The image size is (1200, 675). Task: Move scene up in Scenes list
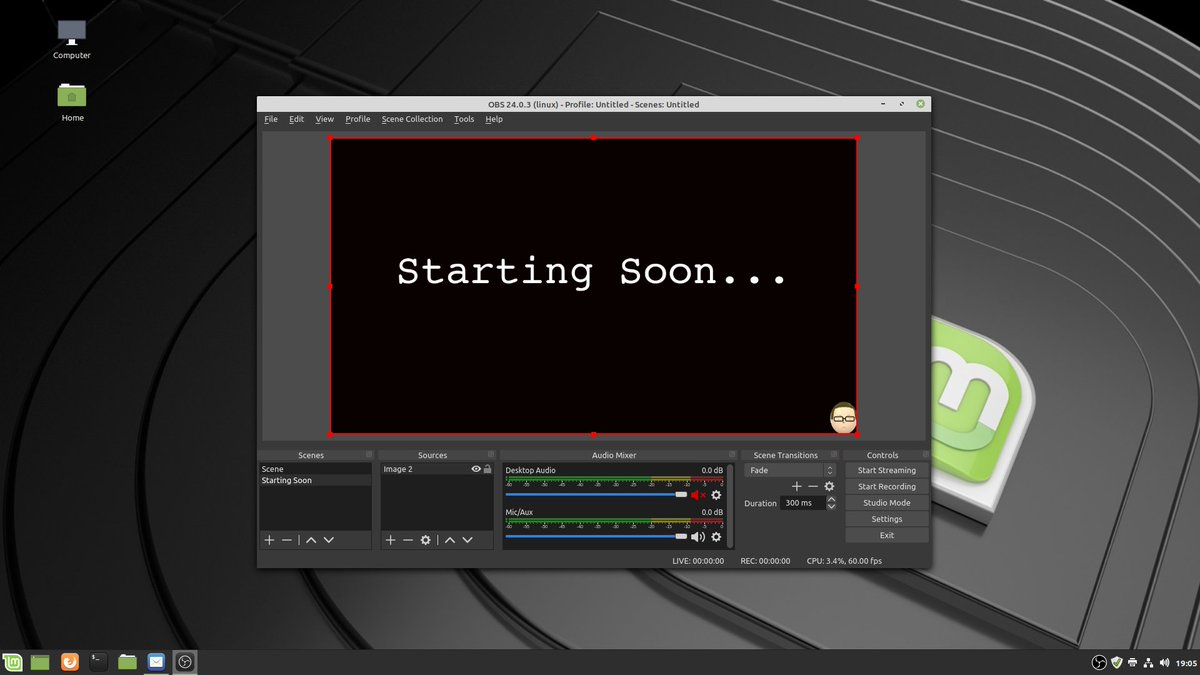311,540
